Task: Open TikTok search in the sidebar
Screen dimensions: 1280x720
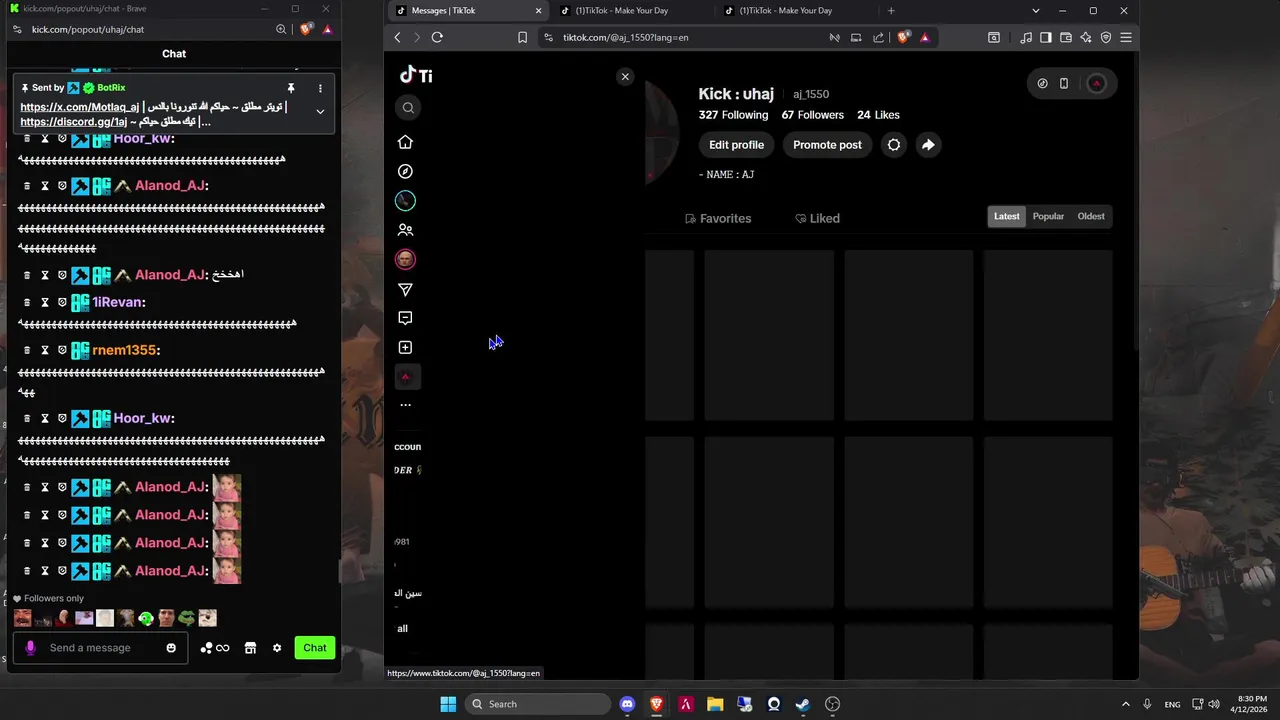Action: click(x=408, y=107)
